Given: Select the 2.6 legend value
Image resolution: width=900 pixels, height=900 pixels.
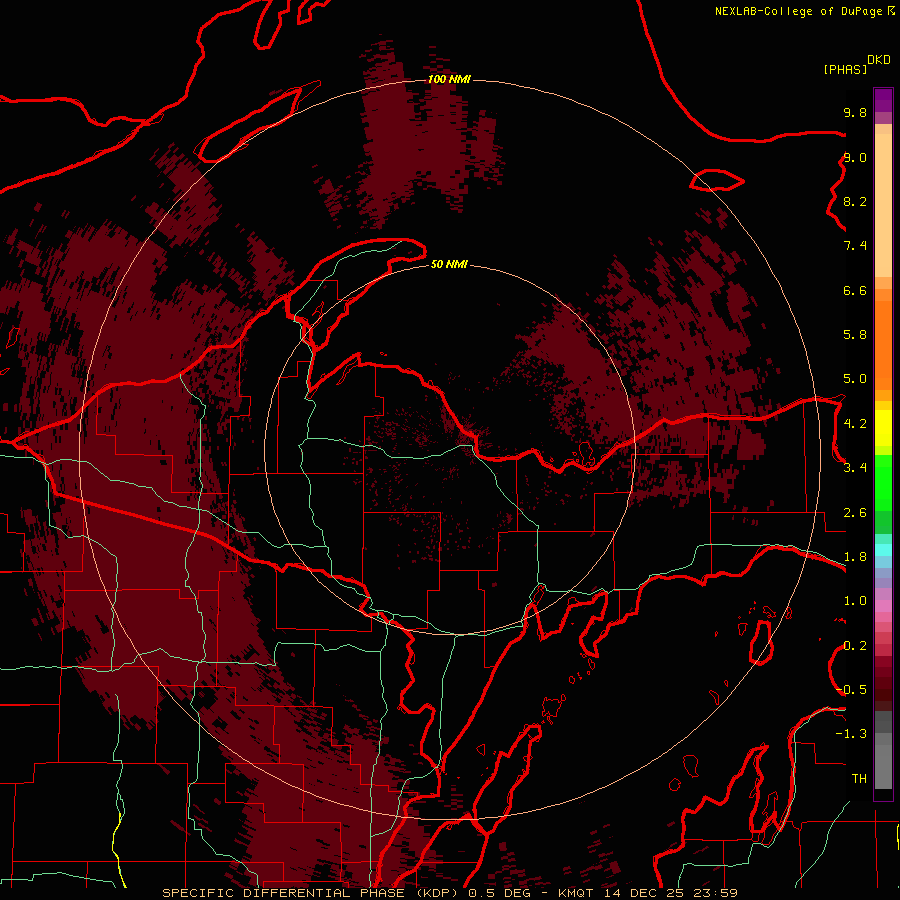Looking at the screenshot, I should [x=855, y=513].
